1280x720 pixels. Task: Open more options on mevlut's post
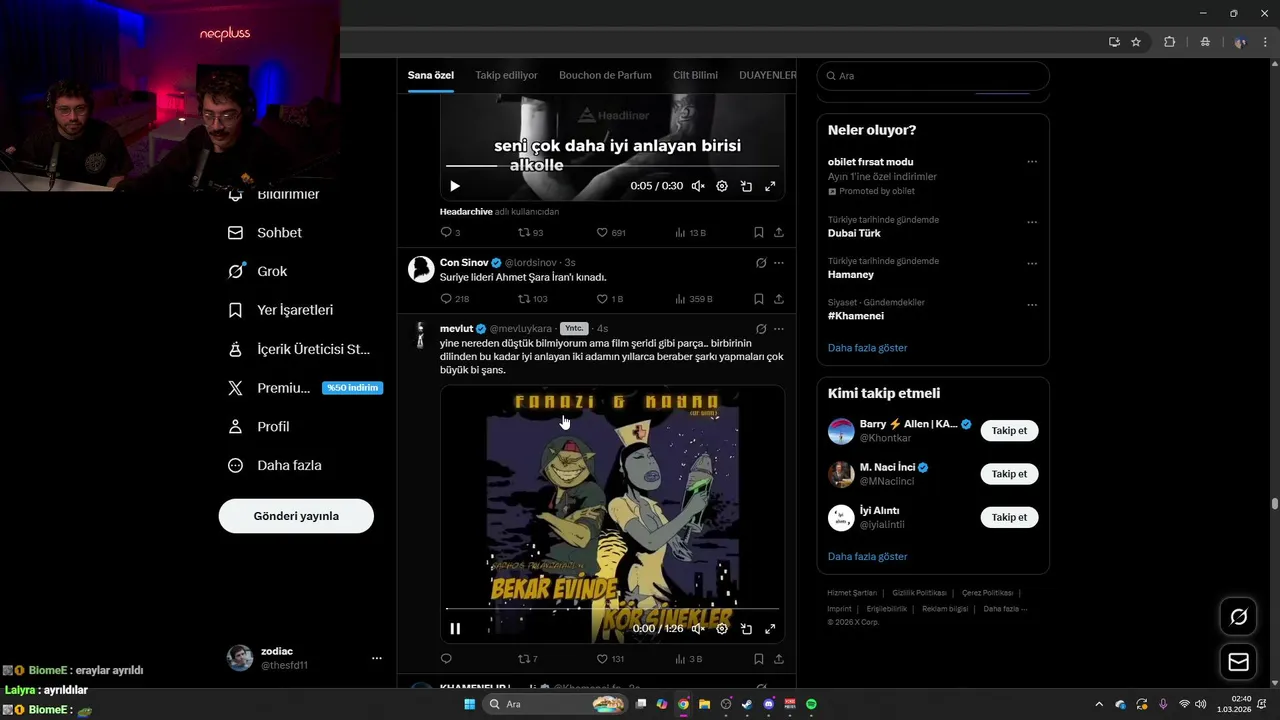[x=779, y=328]
